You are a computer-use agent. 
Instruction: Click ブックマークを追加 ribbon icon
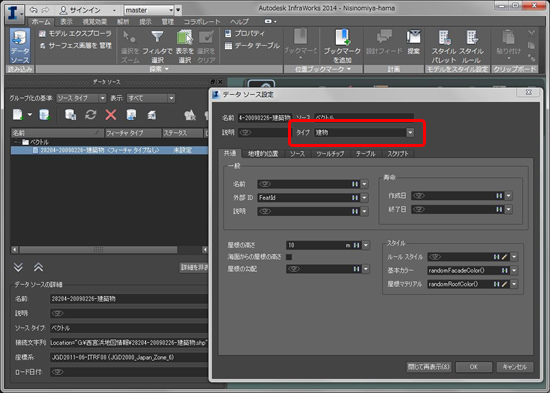click(x=342, y=38)
